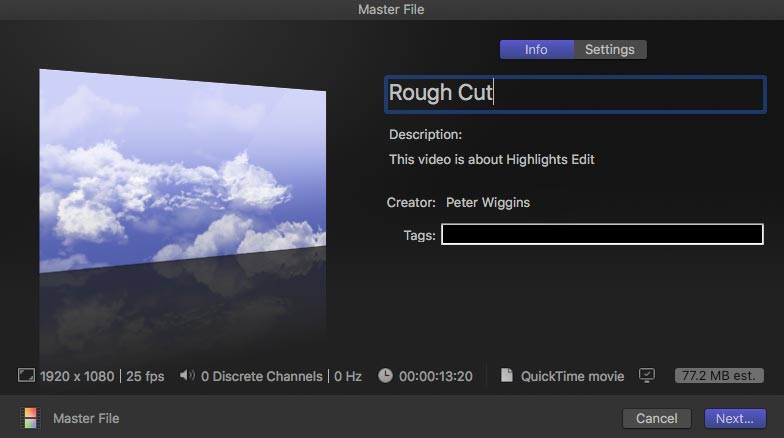Viewport: 784px width, 438px height.
Task: Click the 77.2 MB est. size badge
Action: (x=719, y=376)
